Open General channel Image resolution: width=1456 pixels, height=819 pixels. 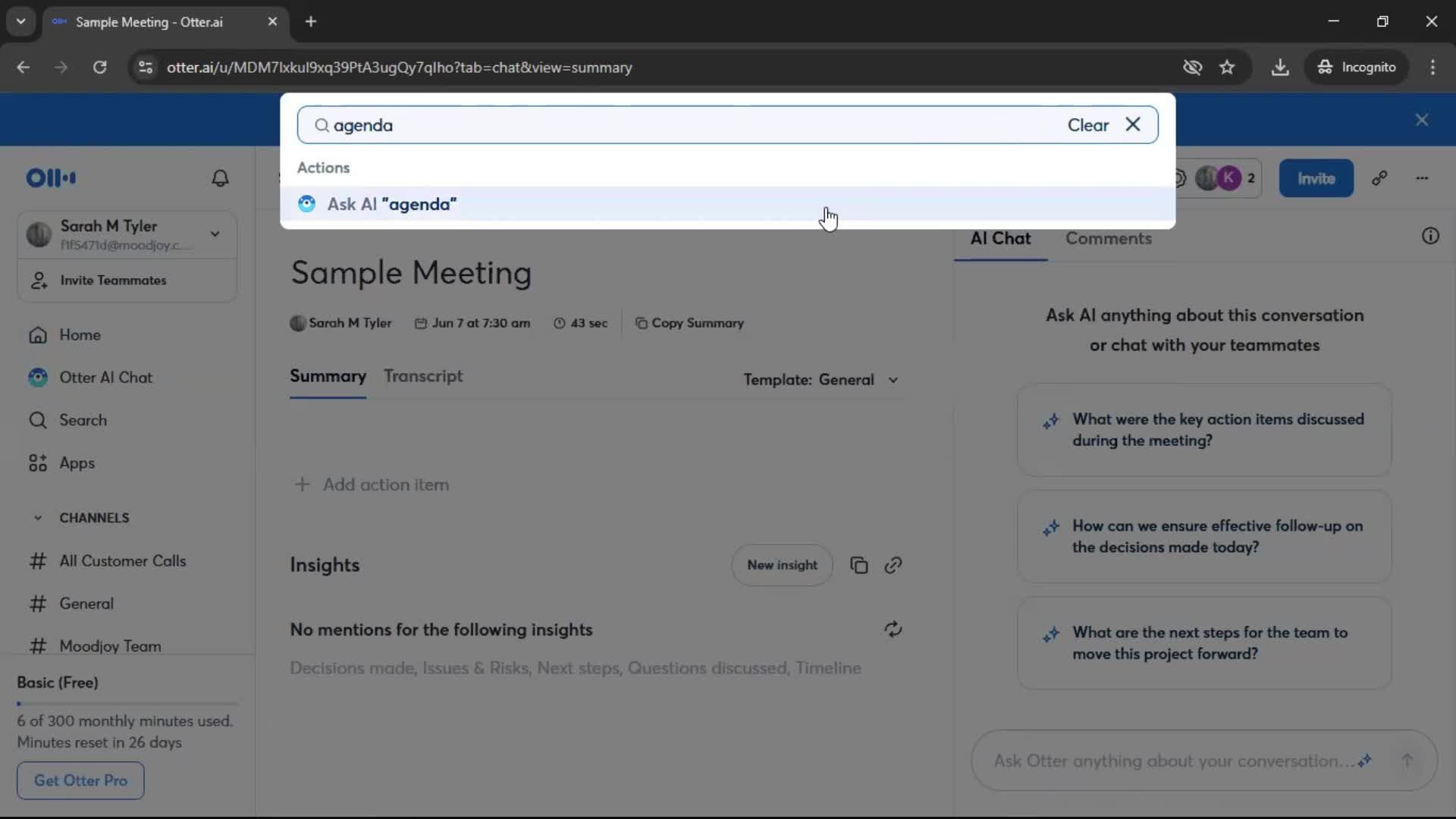(86, 604)
